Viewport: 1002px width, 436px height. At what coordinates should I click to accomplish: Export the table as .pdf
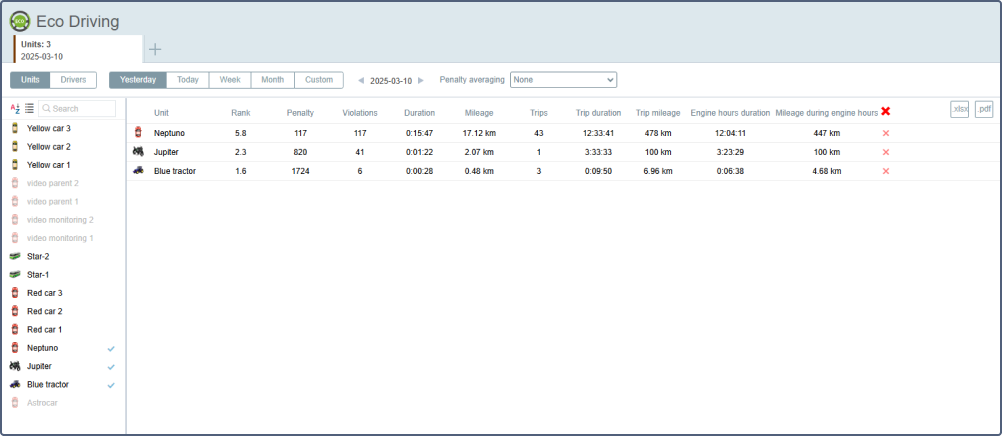tap(983, 109)
